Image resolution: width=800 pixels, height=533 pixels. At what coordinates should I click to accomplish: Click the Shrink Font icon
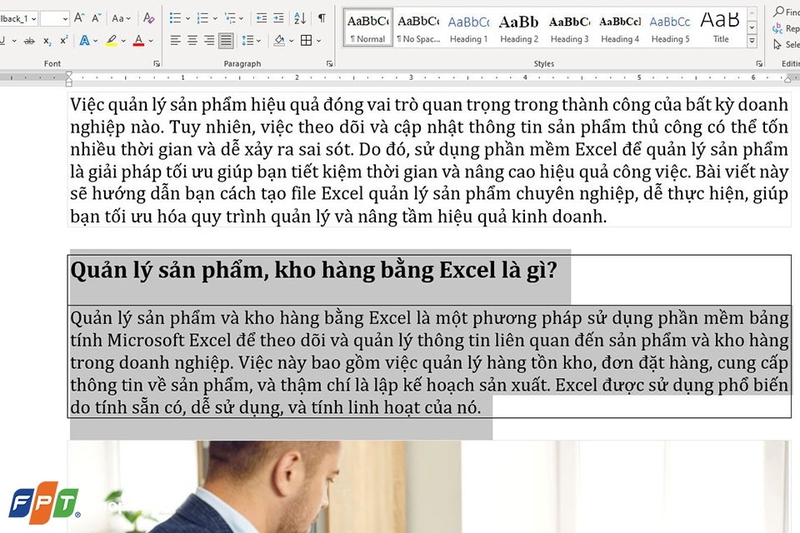[x=96, y=18]
